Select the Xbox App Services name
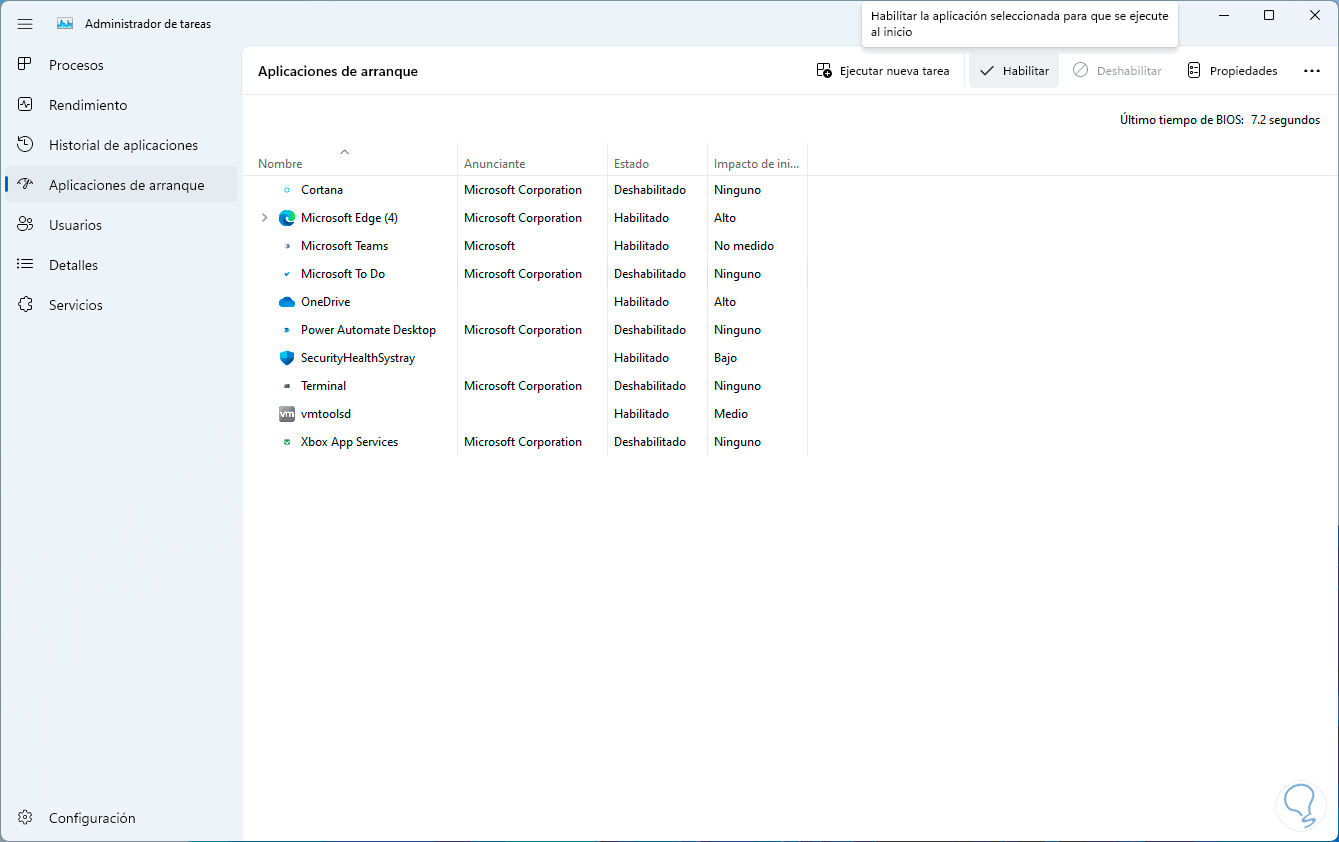 349,442
